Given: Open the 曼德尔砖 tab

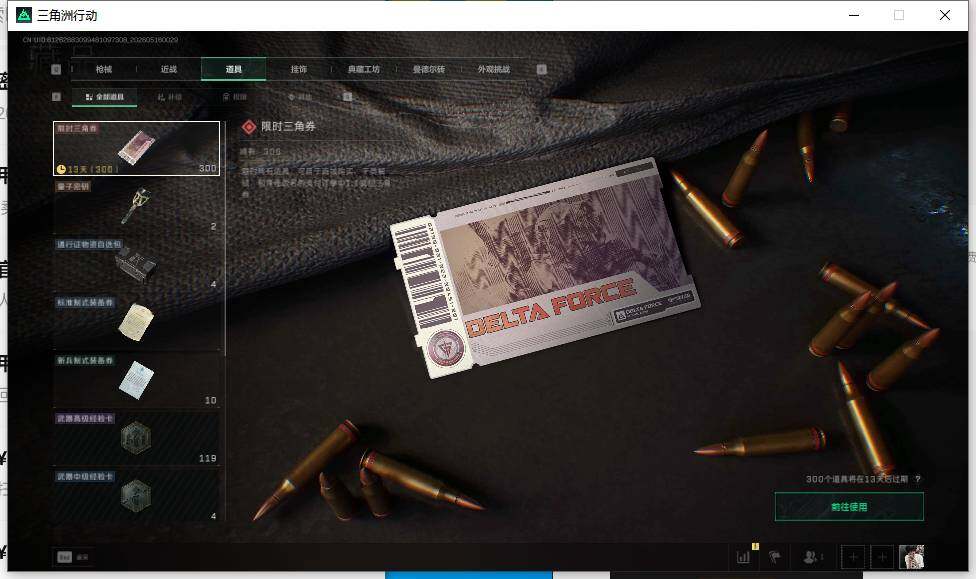Looking at the screenshot, I should tap(429, 69).
